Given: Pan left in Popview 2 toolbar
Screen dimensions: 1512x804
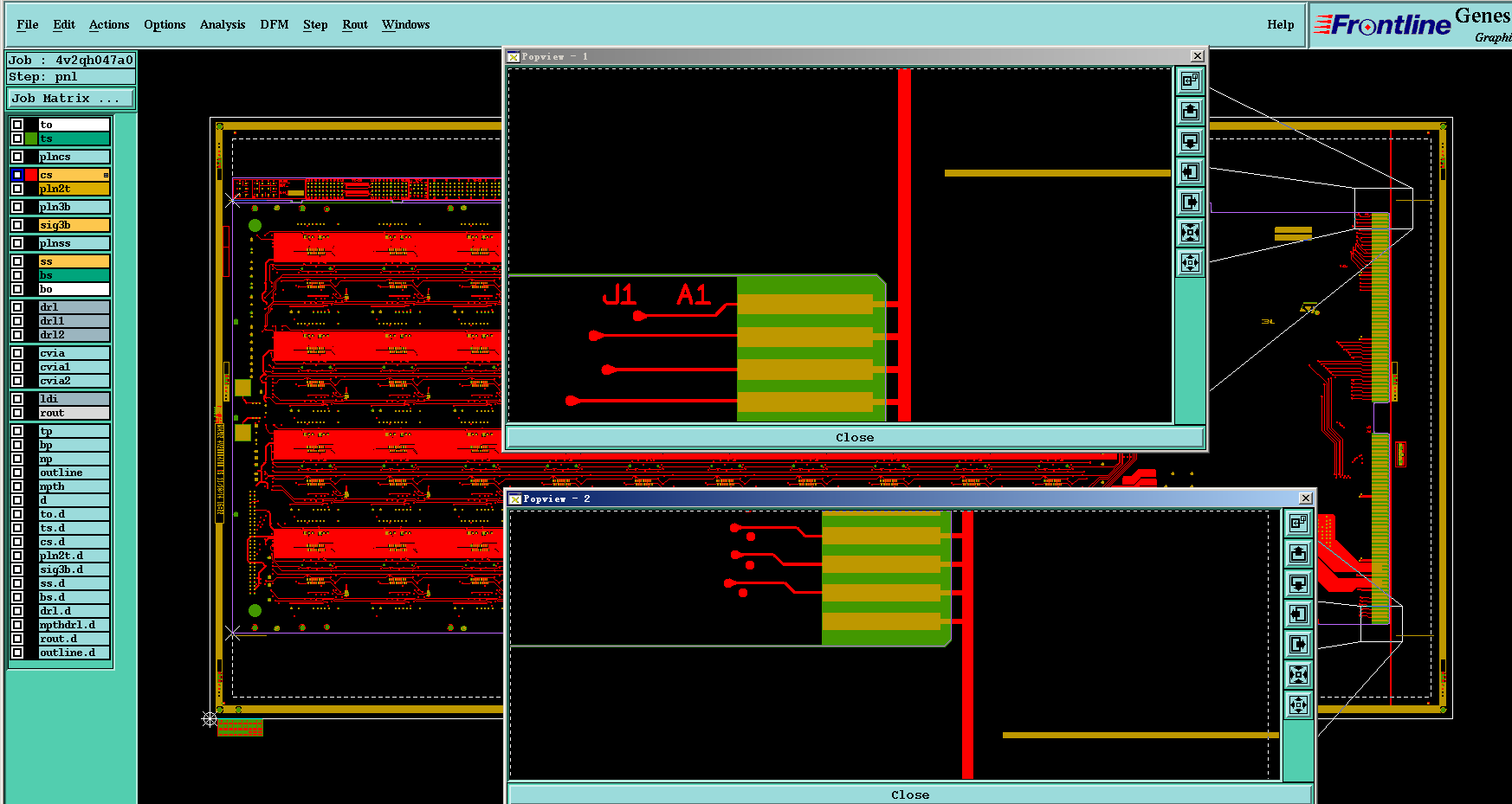Looking at the screenshot, I should click(1298, 614).
